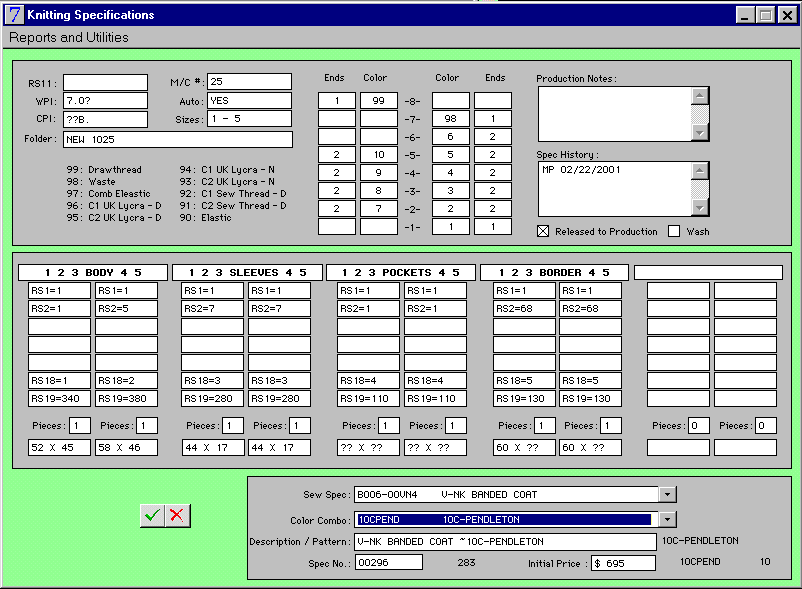Maximize the Knitting Specifications window
The width and height of the screenshot is (802, 589).
(766, 15)
